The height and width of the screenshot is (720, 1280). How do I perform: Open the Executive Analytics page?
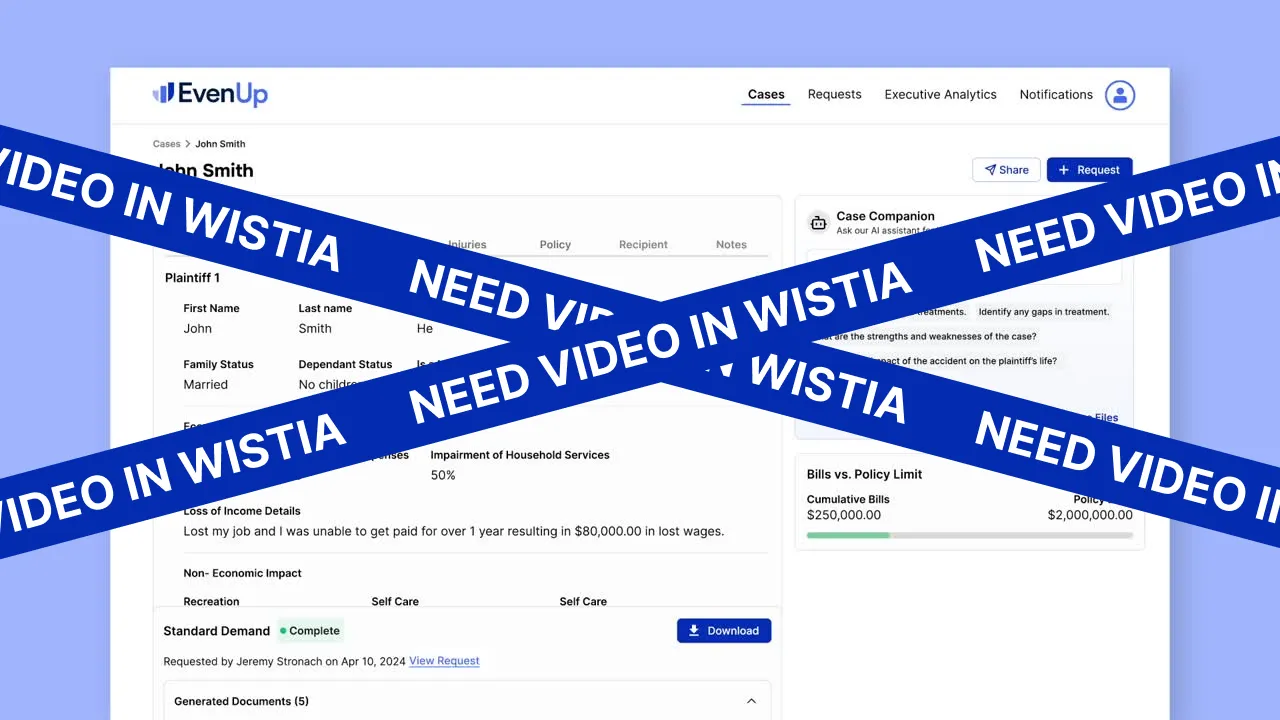pos(940,95)
